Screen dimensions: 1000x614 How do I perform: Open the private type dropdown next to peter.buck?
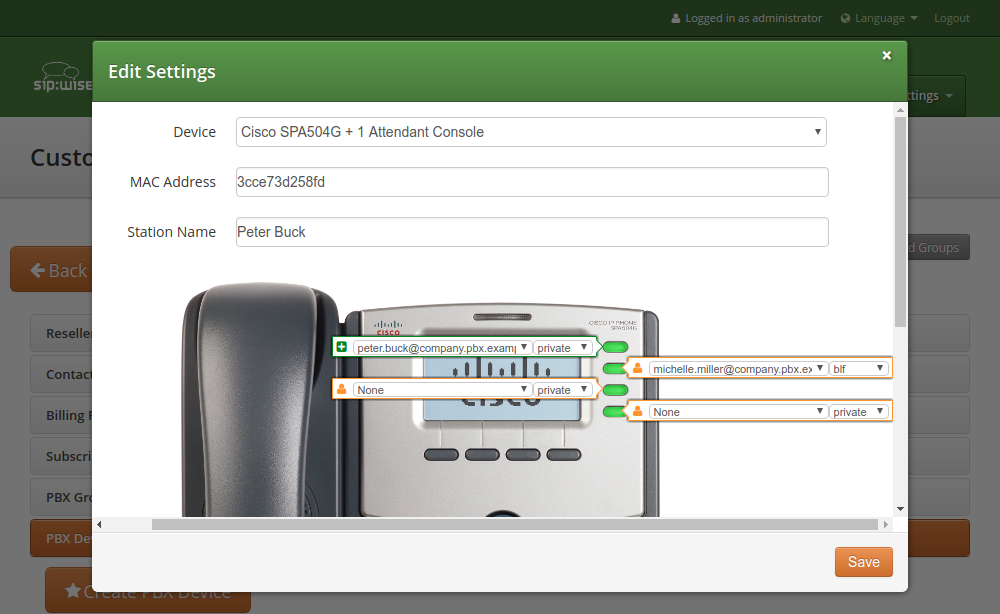coord(561,347)
